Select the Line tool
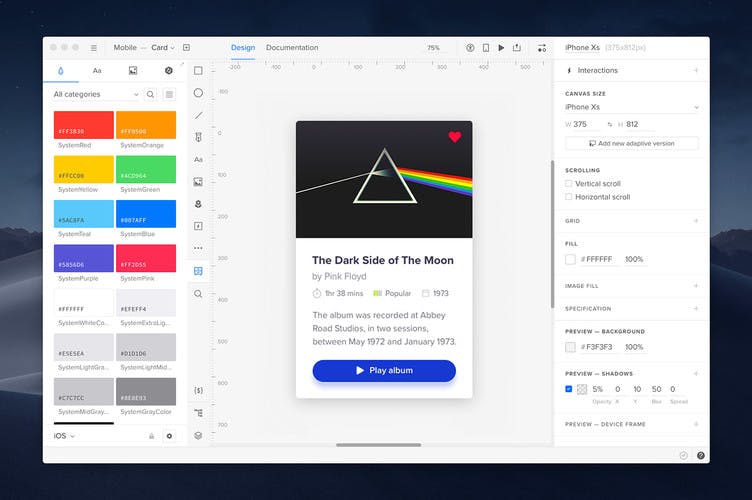Image resolution: width=752 pixels, height=500 pixels. click(x=198, y=115)
